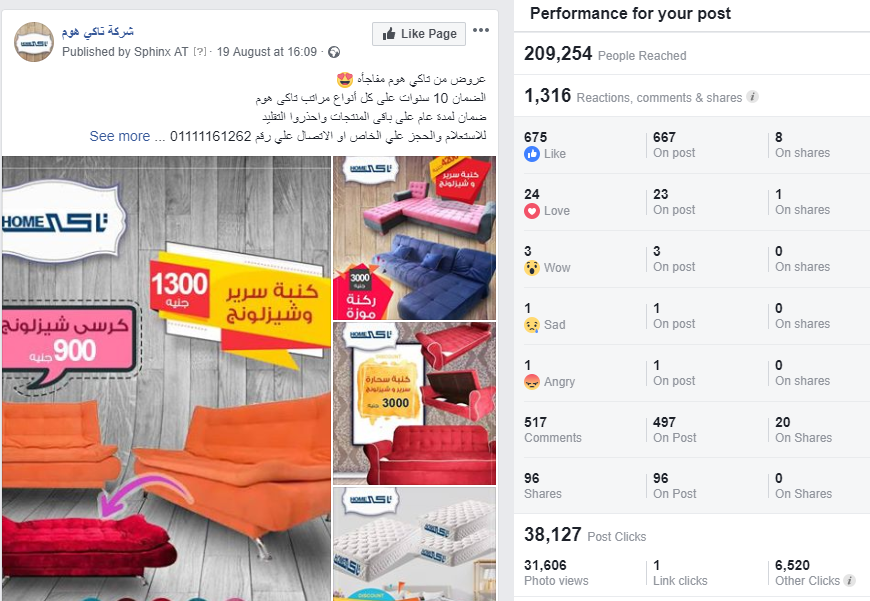Click the [?] help marker after Sphinx AT

(200, 52)
